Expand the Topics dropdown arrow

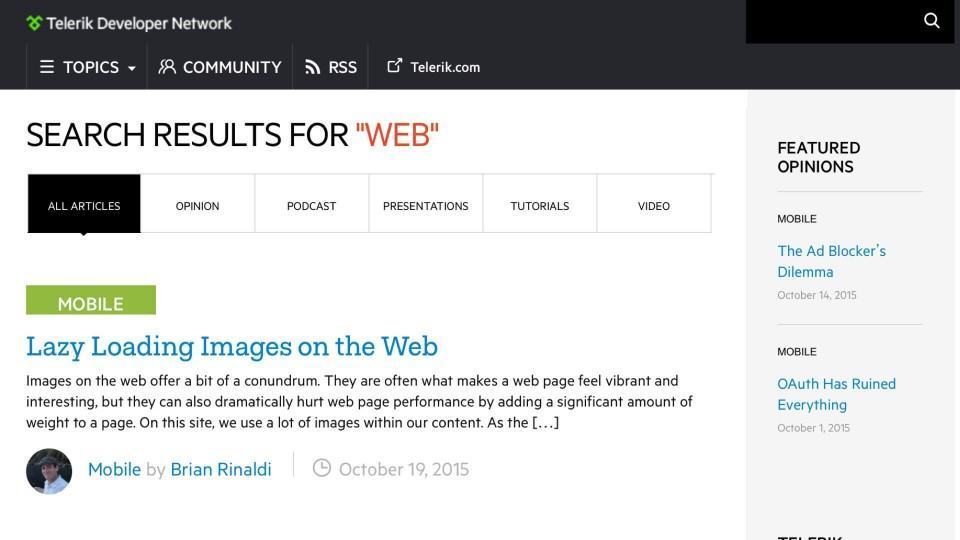[x=132, y=69]
